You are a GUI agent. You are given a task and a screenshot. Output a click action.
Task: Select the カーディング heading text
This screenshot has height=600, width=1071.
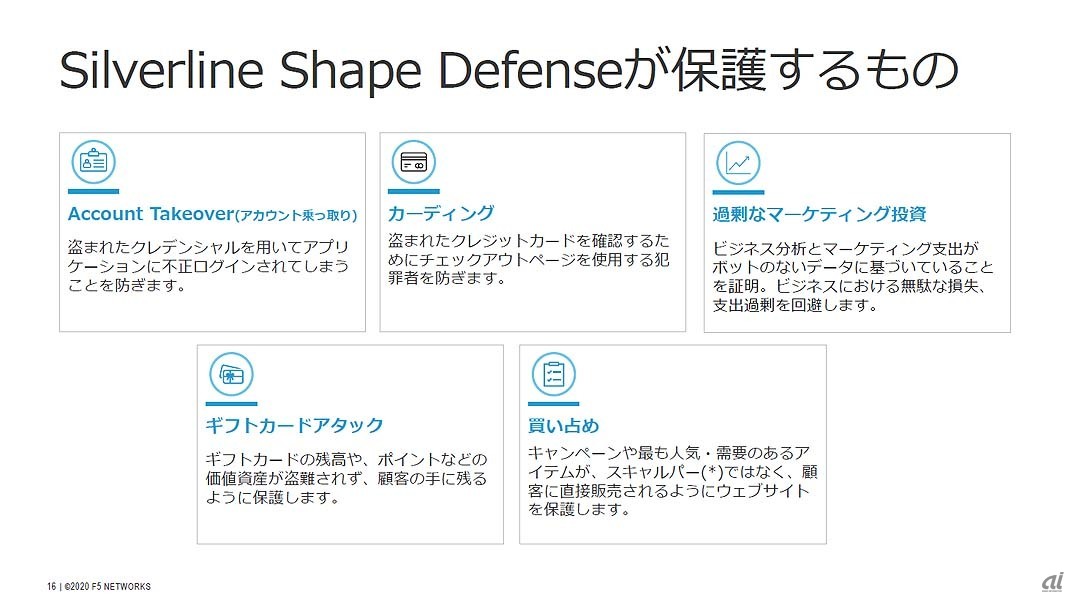click(x=440, y=213)
